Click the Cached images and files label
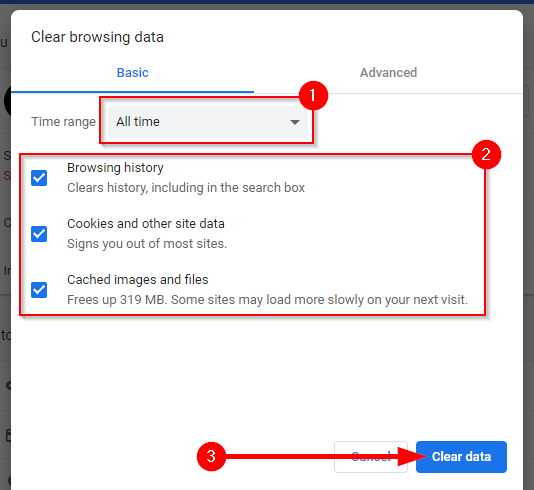 pyautogui.click(x=138, y=280)
